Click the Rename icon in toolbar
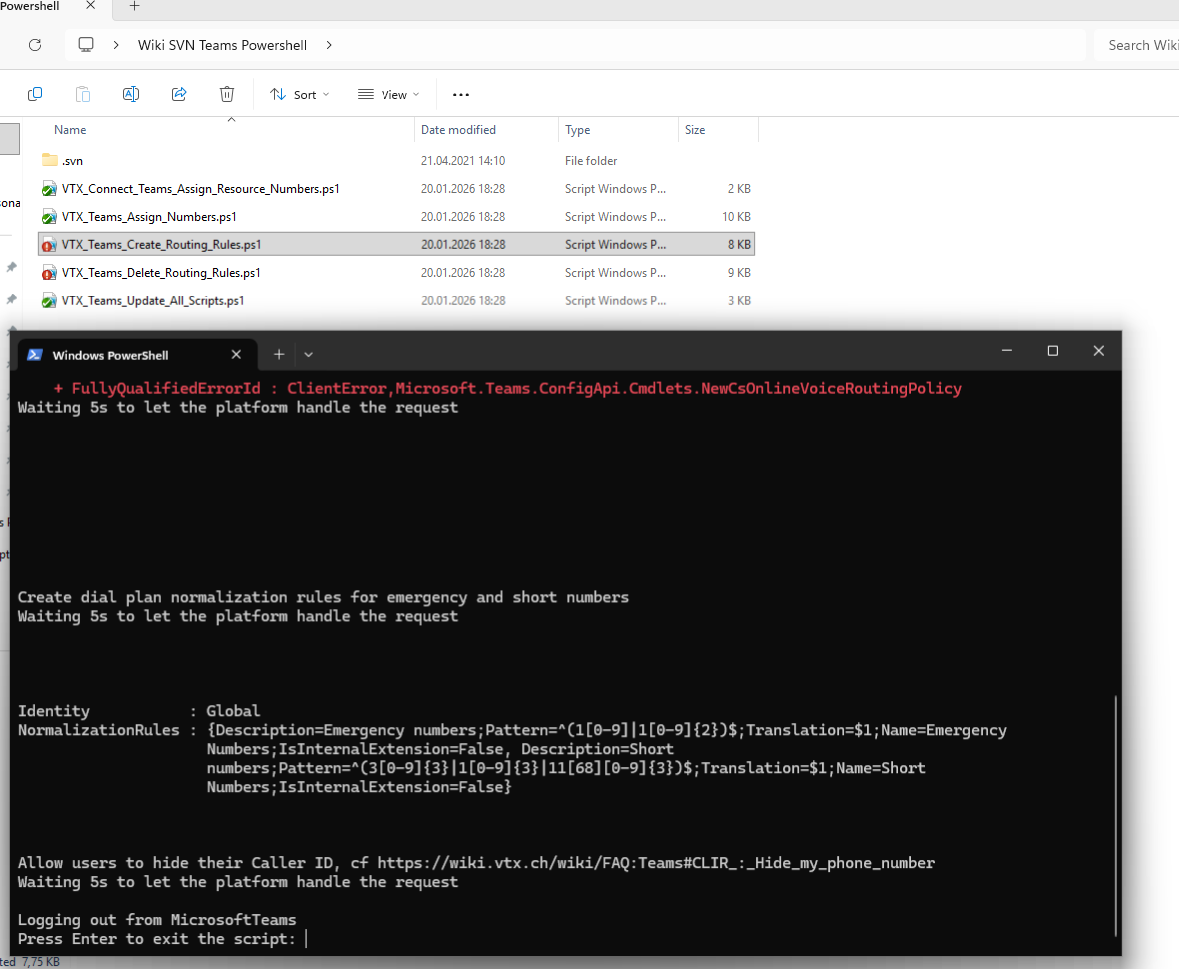Screen dimensions: 1179x969 (131, 94)
